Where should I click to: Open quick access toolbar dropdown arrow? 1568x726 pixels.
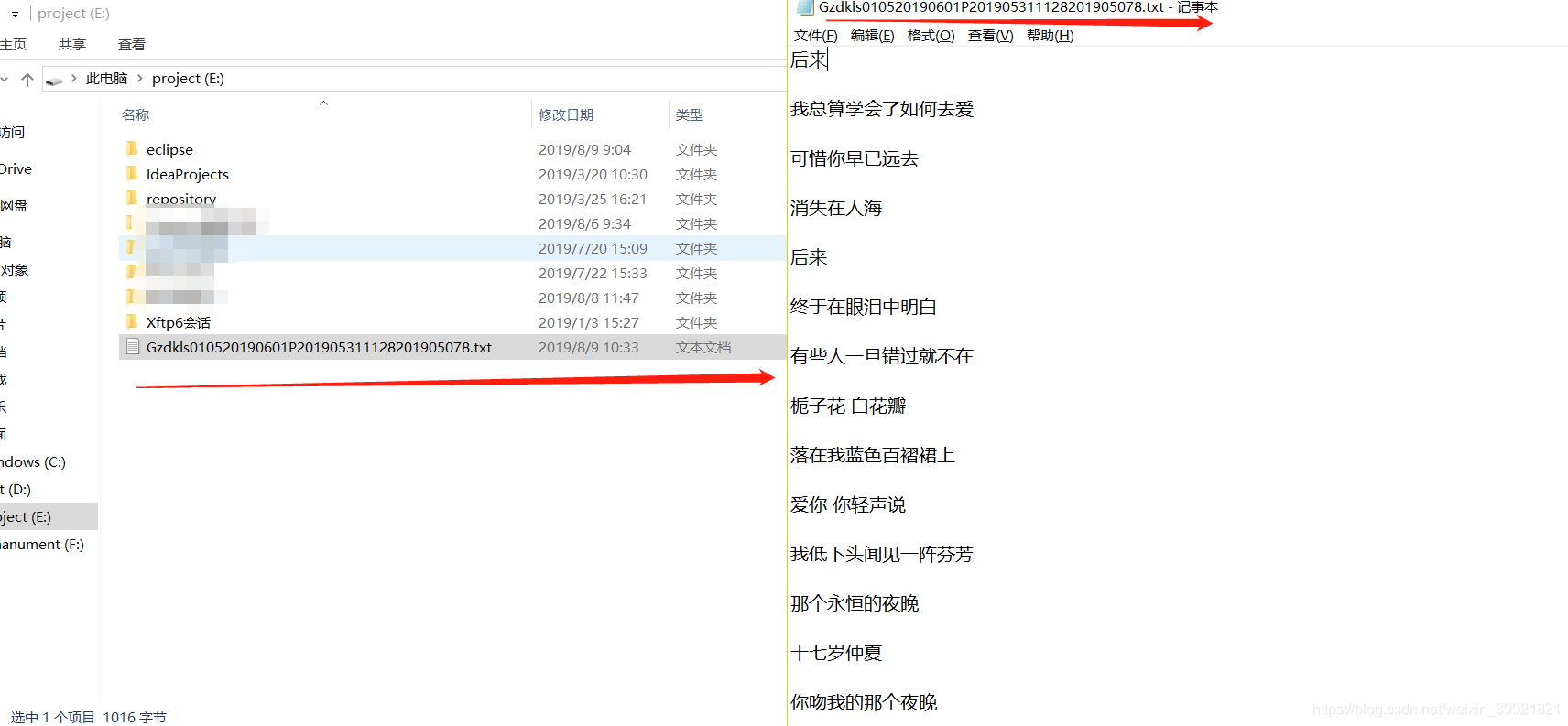point(15,15)
